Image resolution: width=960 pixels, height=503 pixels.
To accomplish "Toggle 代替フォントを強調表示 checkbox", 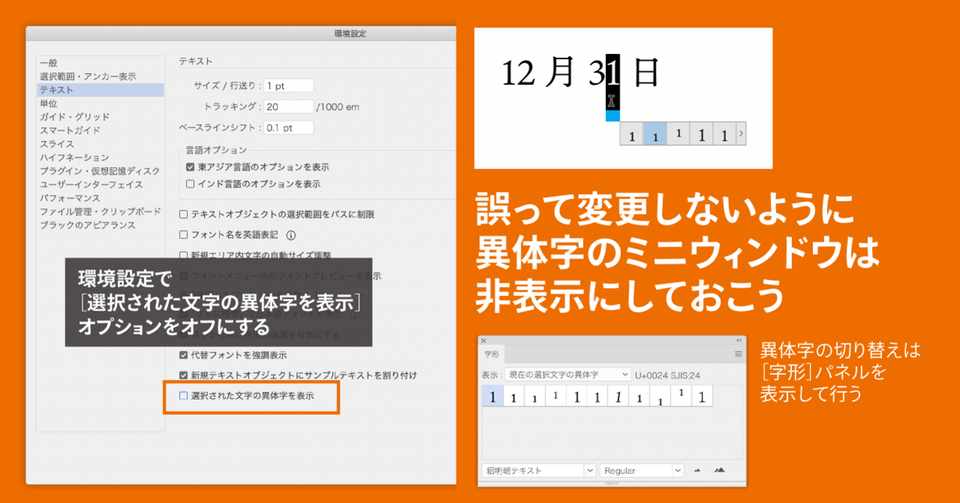I will point(183,355).
